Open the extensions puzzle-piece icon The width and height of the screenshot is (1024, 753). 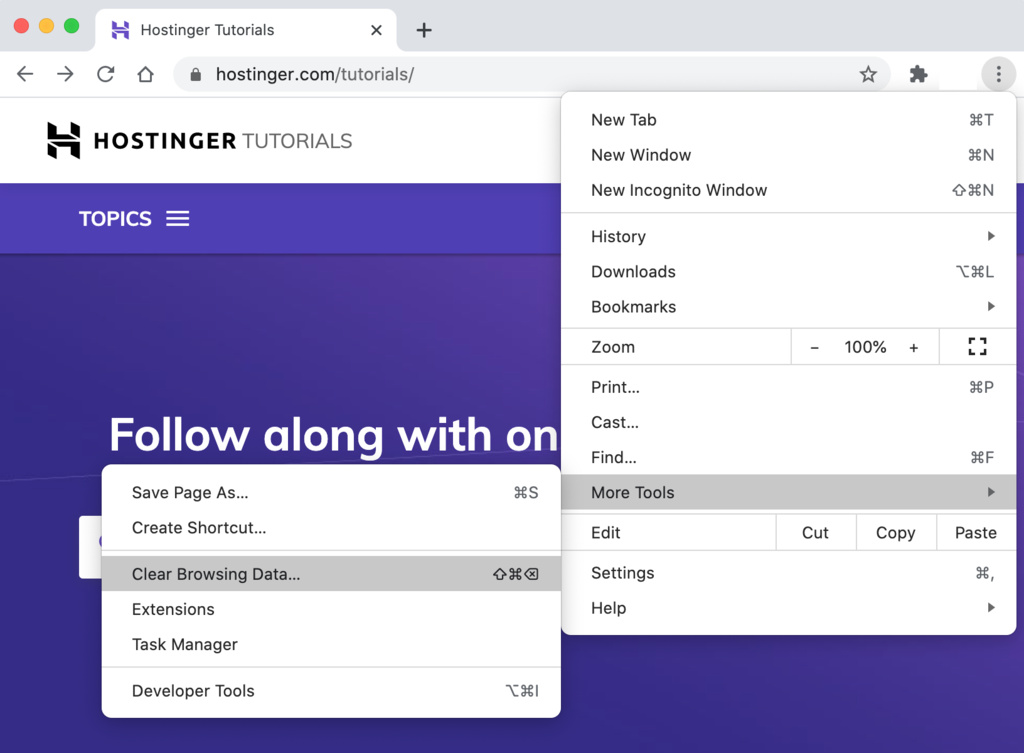(x=917, y=73)
